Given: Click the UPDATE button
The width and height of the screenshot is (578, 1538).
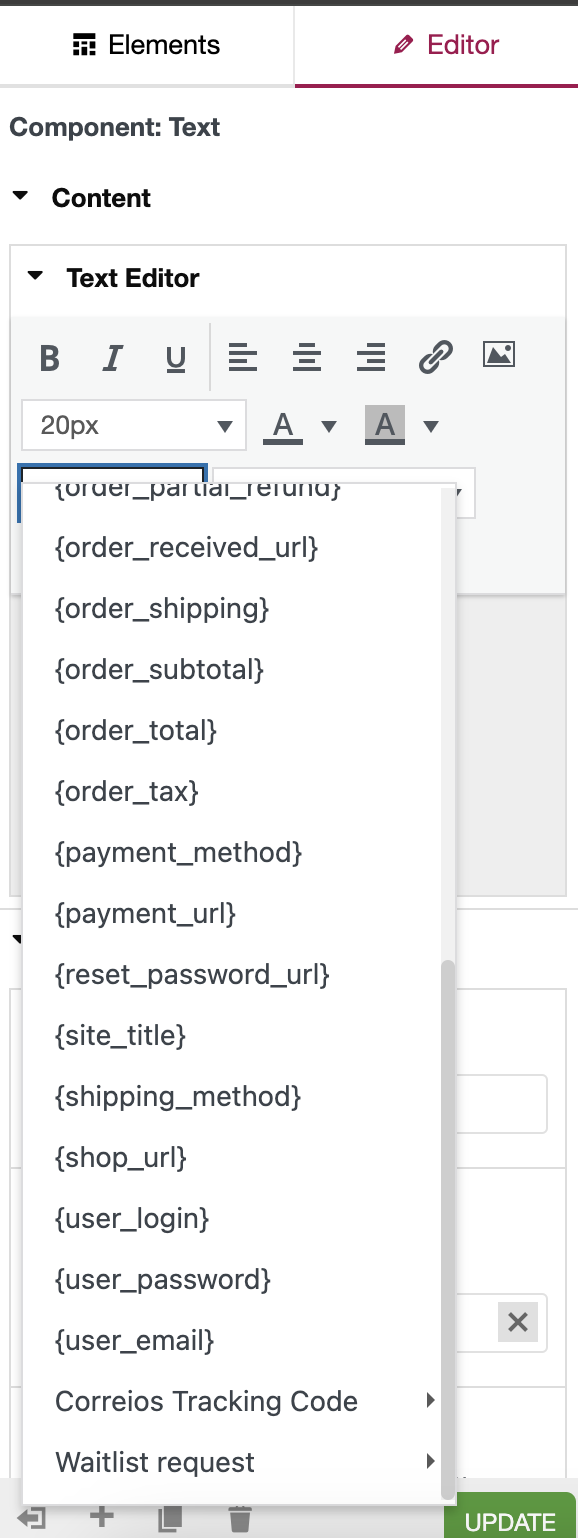Looking at the screenshot, I should tap(510, 1521).
